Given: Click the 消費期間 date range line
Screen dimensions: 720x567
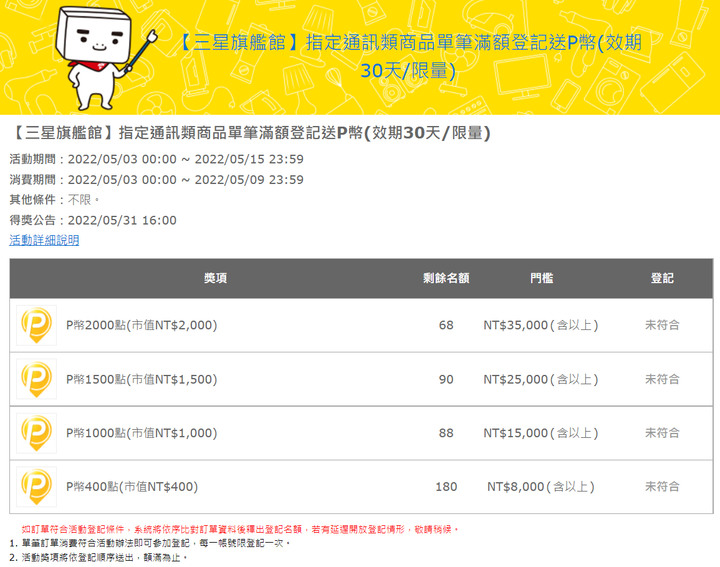Looking at the screenshot, I should [157, 180].
